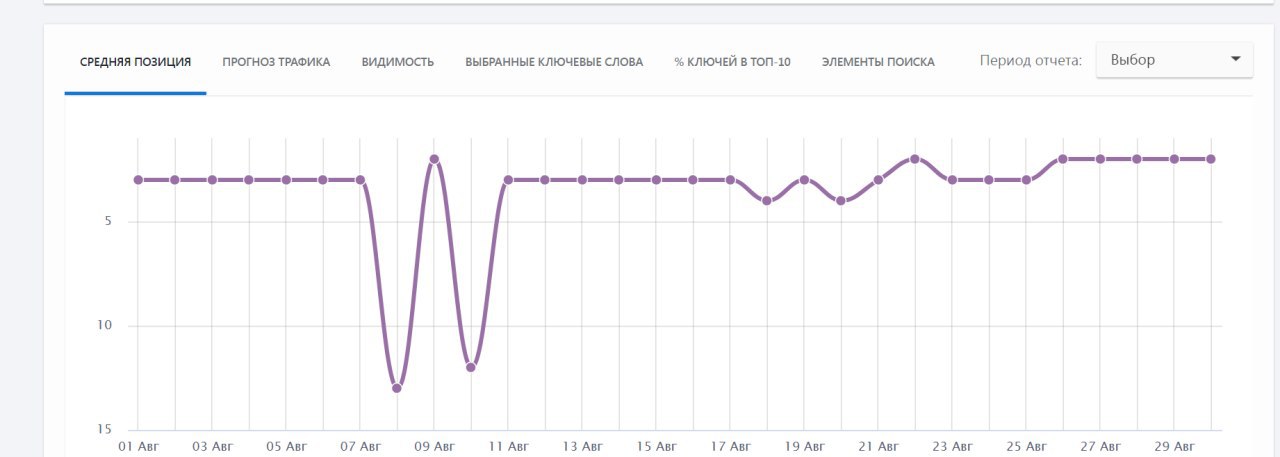The height and width of the screenshot is (457, 1280).
Task: Select the Видимость tab
Action: click(x=398, y=62)
